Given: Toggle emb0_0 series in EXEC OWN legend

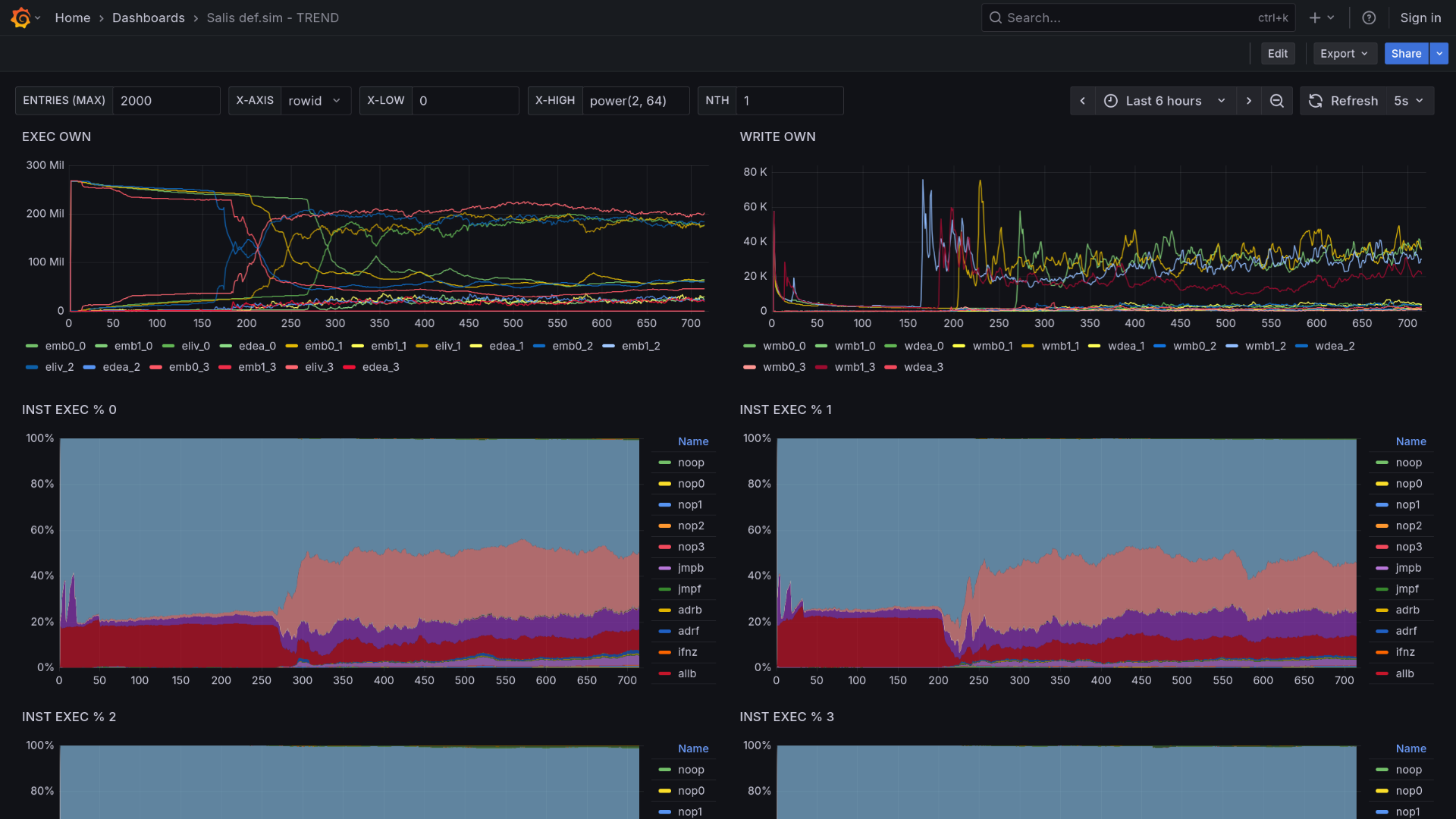Looking at the screenshot, I should (x=64, y=346).
